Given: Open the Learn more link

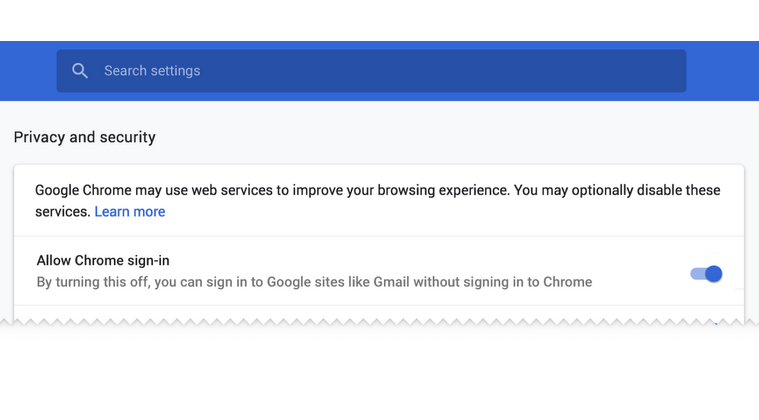Looking at the screenshot, I should coord(130,211).
